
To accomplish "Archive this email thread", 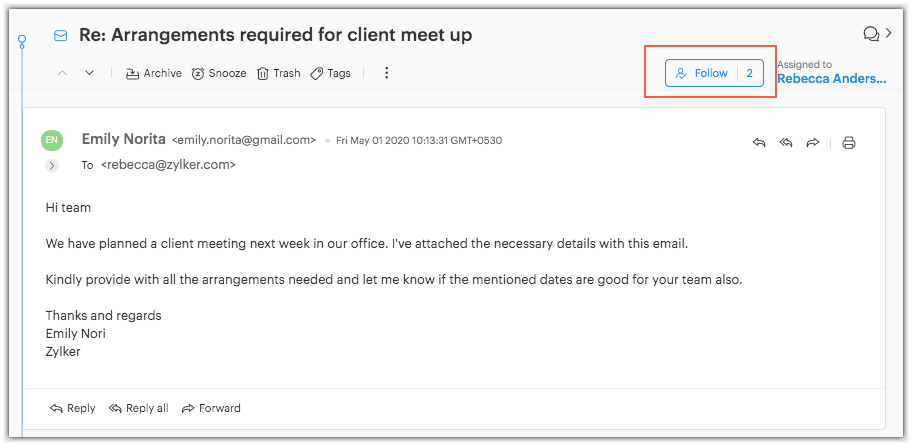I will coord(153,73).
